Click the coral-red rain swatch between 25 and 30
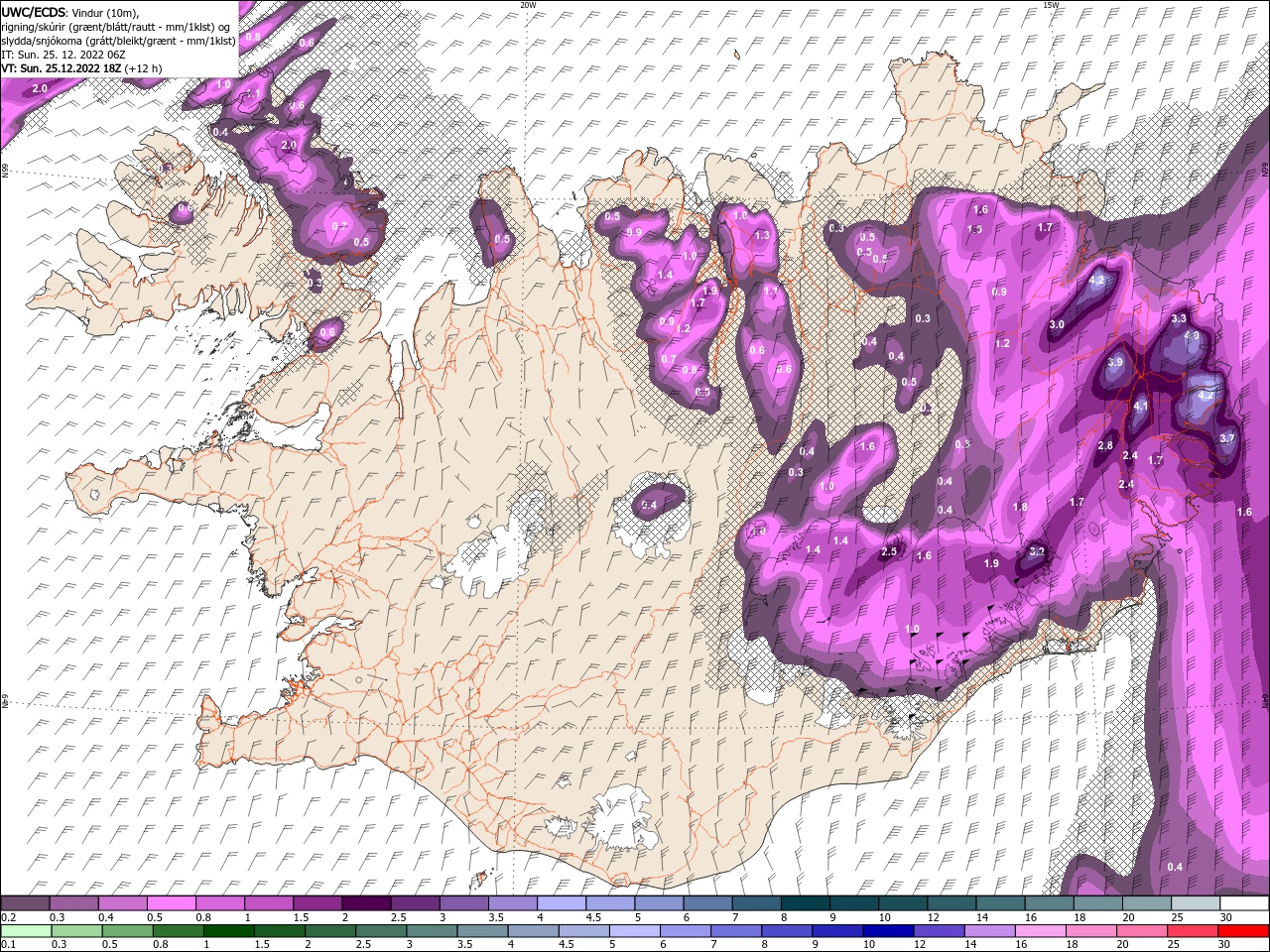The width and height of the screenshot is (1270, 952). tap(1194, 931)
